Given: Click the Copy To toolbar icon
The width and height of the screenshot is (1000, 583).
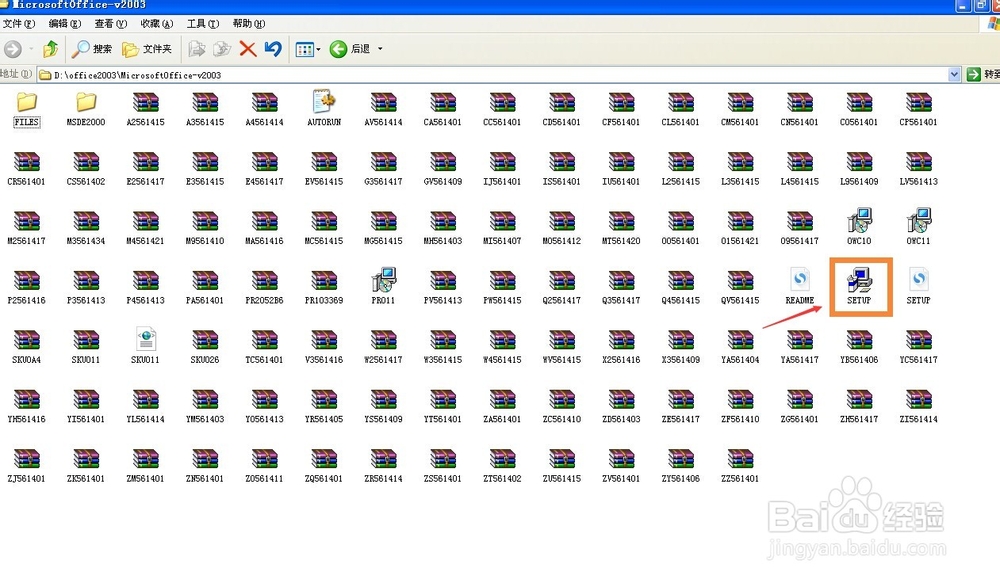Looking at the screenshot, I should [x=222, y=48].
